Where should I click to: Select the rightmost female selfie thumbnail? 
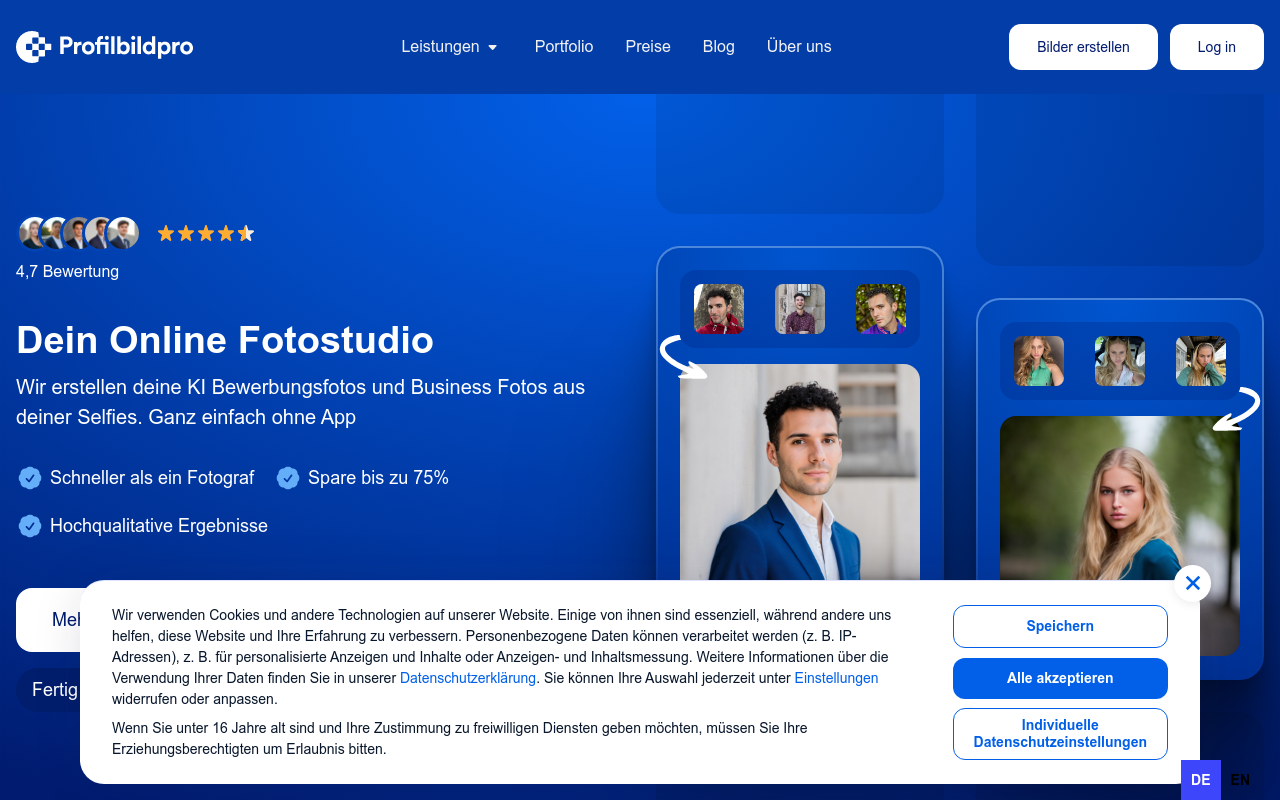point(1201,361)
